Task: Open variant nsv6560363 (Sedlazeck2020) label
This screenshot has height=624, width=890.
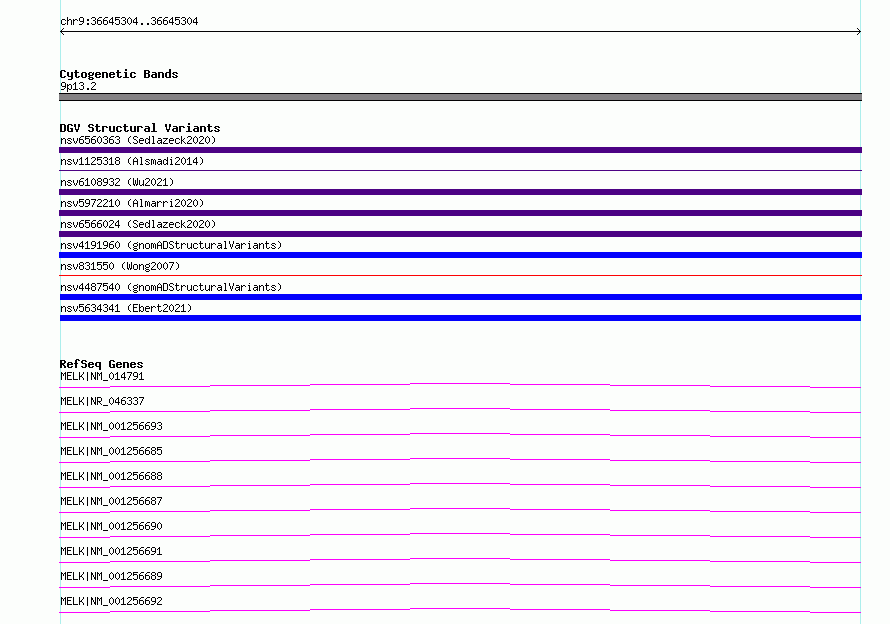Action: click(x=138, y=140)
